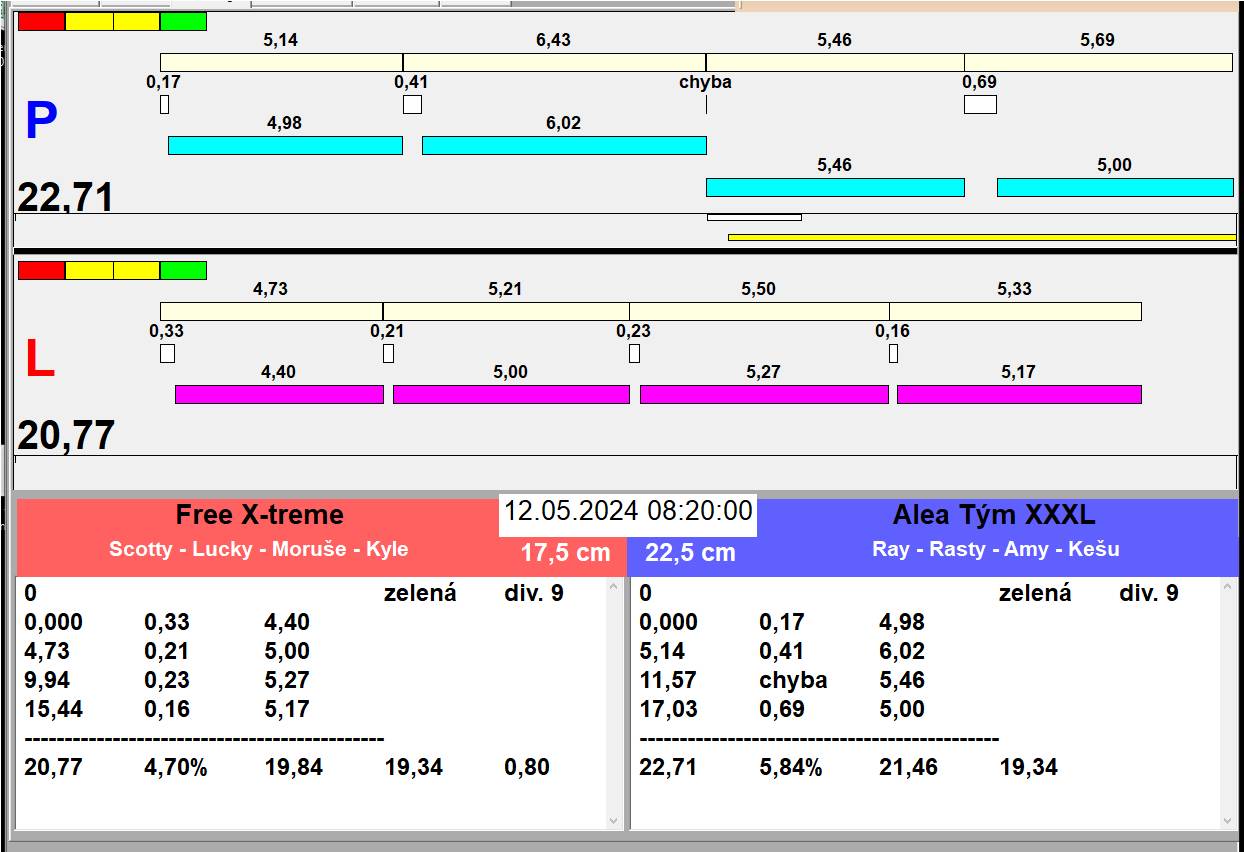This screenshot has height=852, width=1244.
Task: Click the long yellow progress bar in lane P
Action: tap(982, 237)
